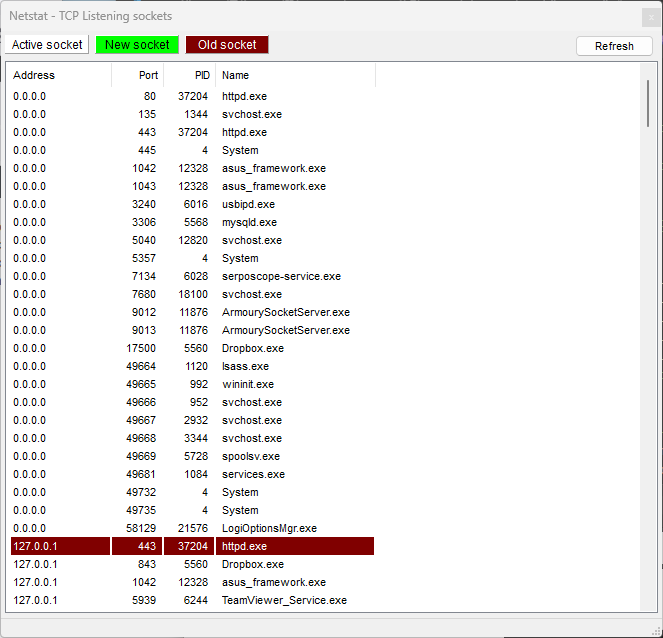Select the LogiOptionsMgr.exe row
Viewport: 663px width, 638px height.
192,528
